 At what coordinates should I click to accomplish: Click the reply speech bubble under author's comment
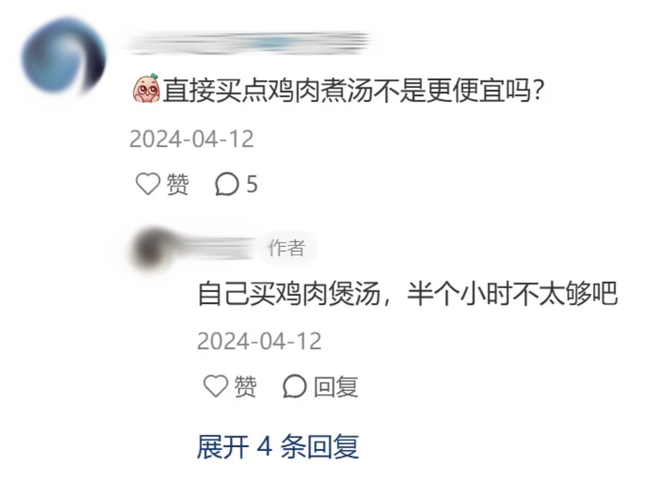click(x=294, y=386)
